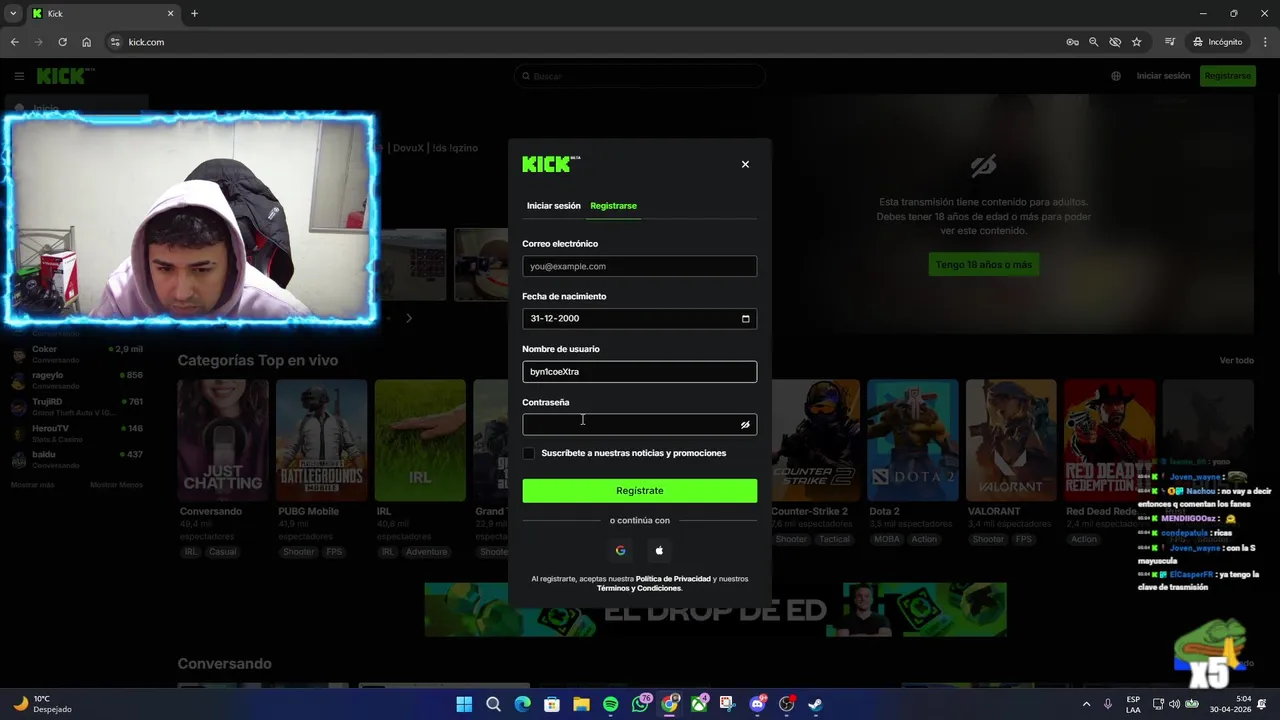Open the ESP LAA keyboard language switcher

[x=1133, y=704]
